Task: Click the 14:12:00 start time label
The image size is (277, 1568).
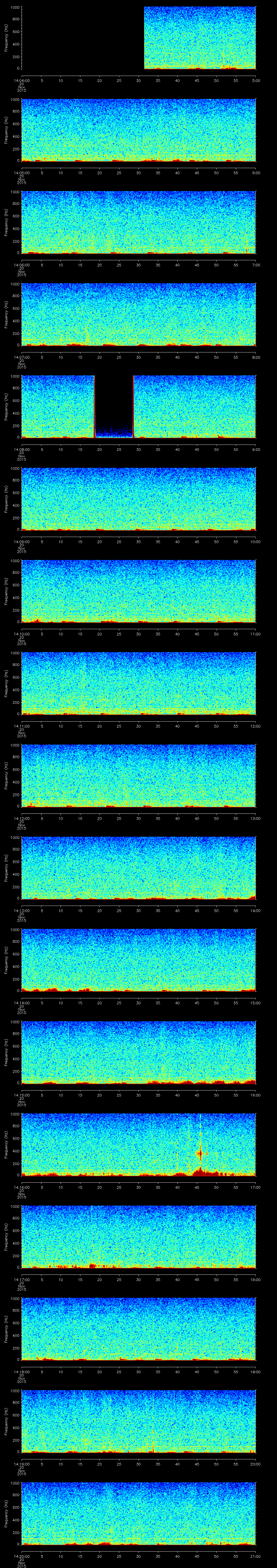Action: [21, 818]
